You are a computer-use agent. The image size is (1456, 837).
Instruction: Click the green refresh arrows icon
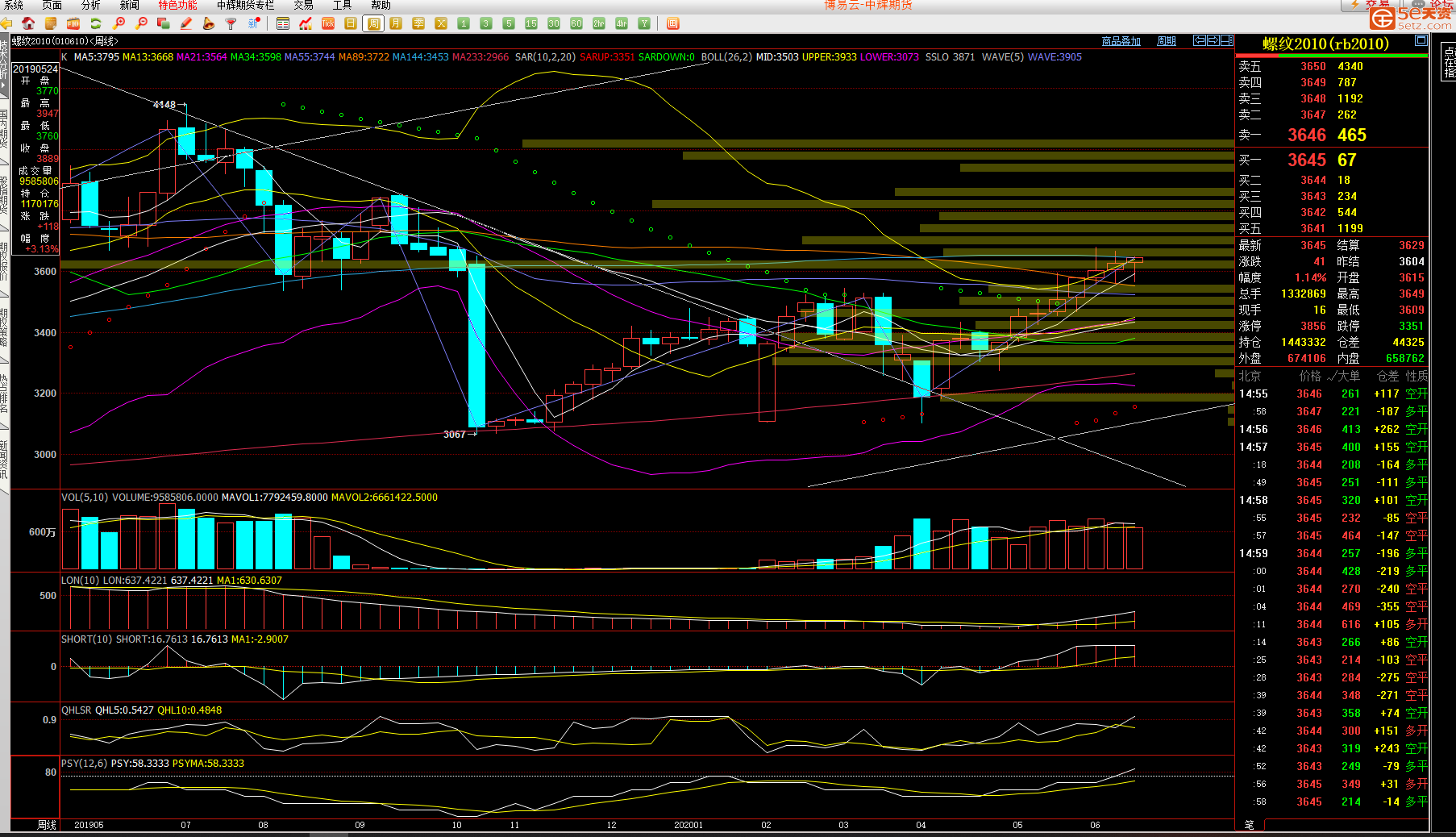point(96,23)
